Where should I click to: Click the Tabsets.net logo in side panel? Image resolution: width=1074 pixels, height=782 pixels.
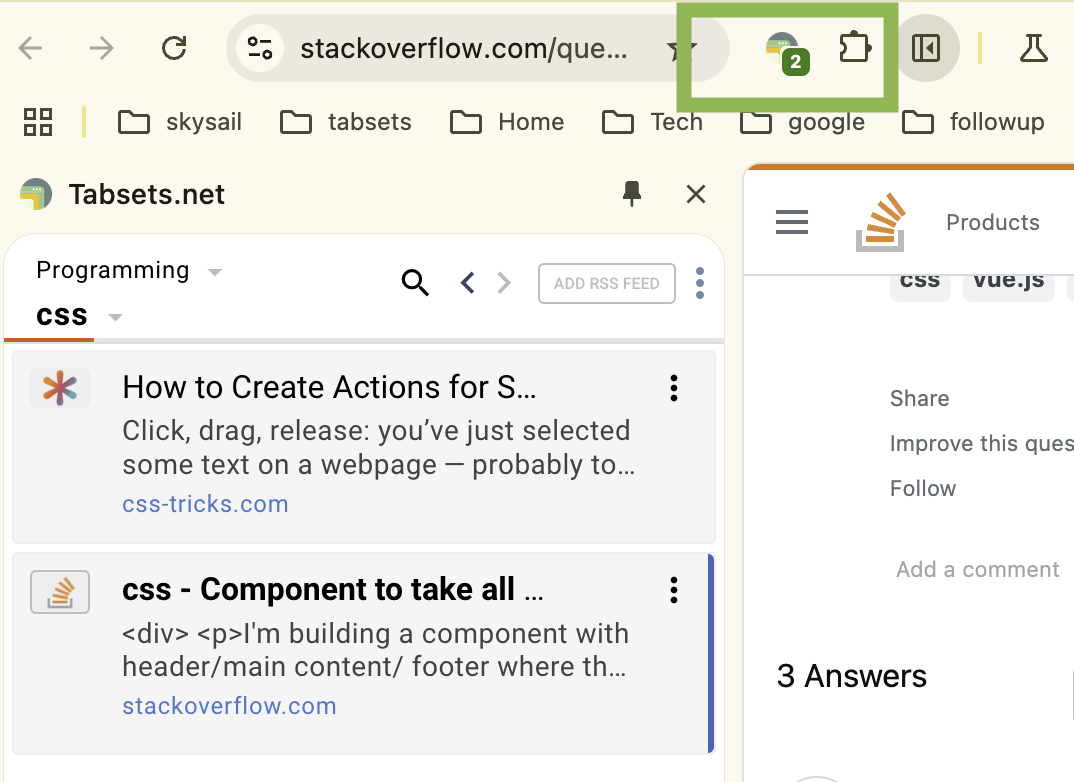click(36, 194)
